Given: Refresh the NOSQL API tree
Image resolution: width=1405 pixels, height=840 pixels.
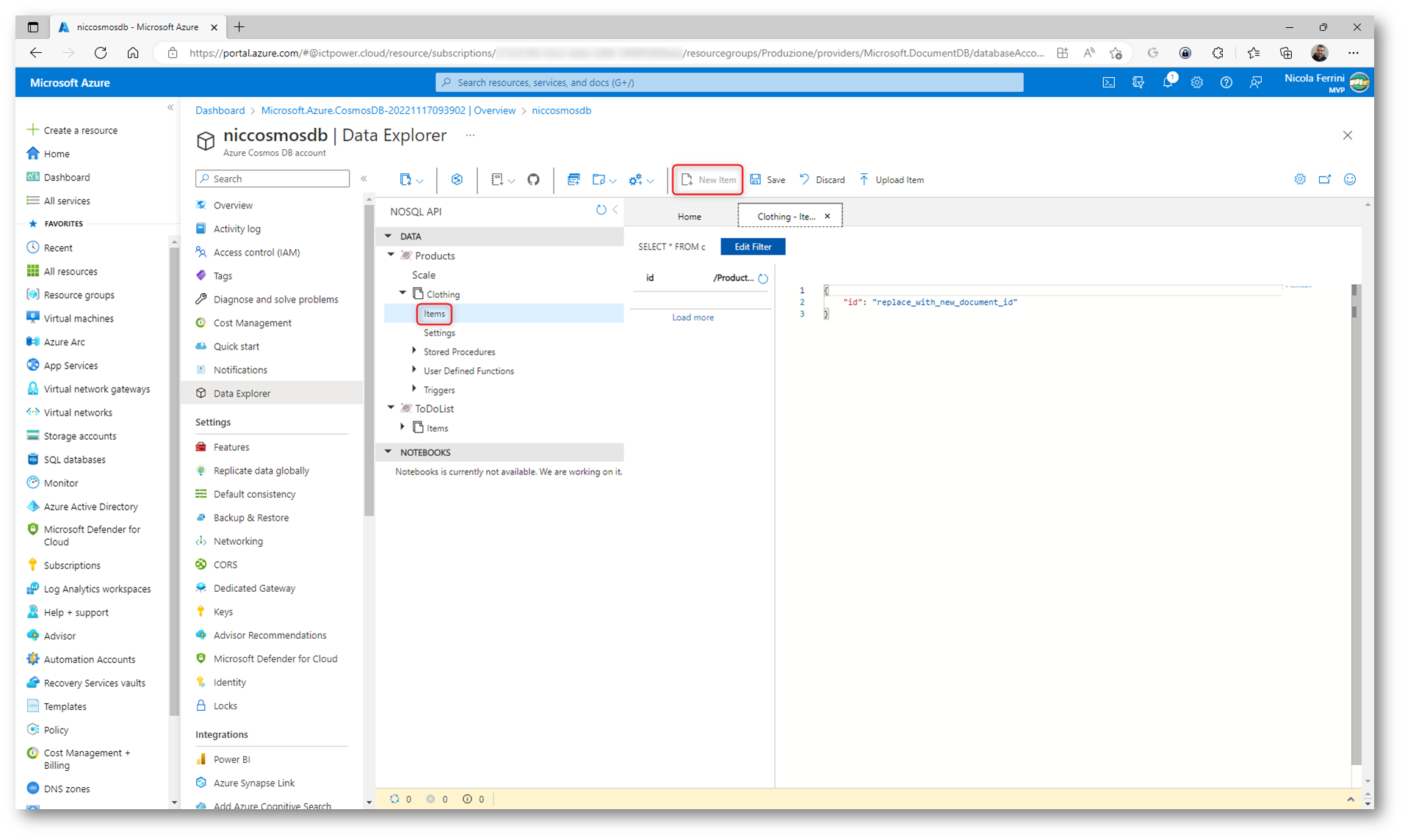Looking at the screenshot, I should [x=601, y=211].
